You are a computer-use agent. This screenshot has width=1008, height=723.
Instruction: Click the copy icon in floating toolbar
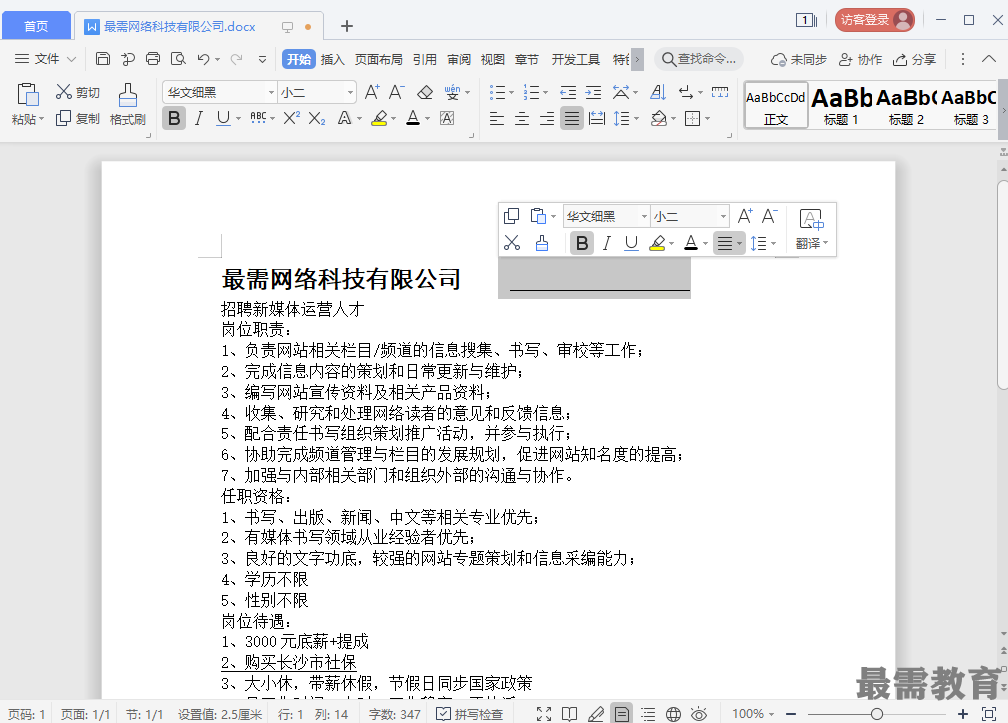[x=512, y=216]
